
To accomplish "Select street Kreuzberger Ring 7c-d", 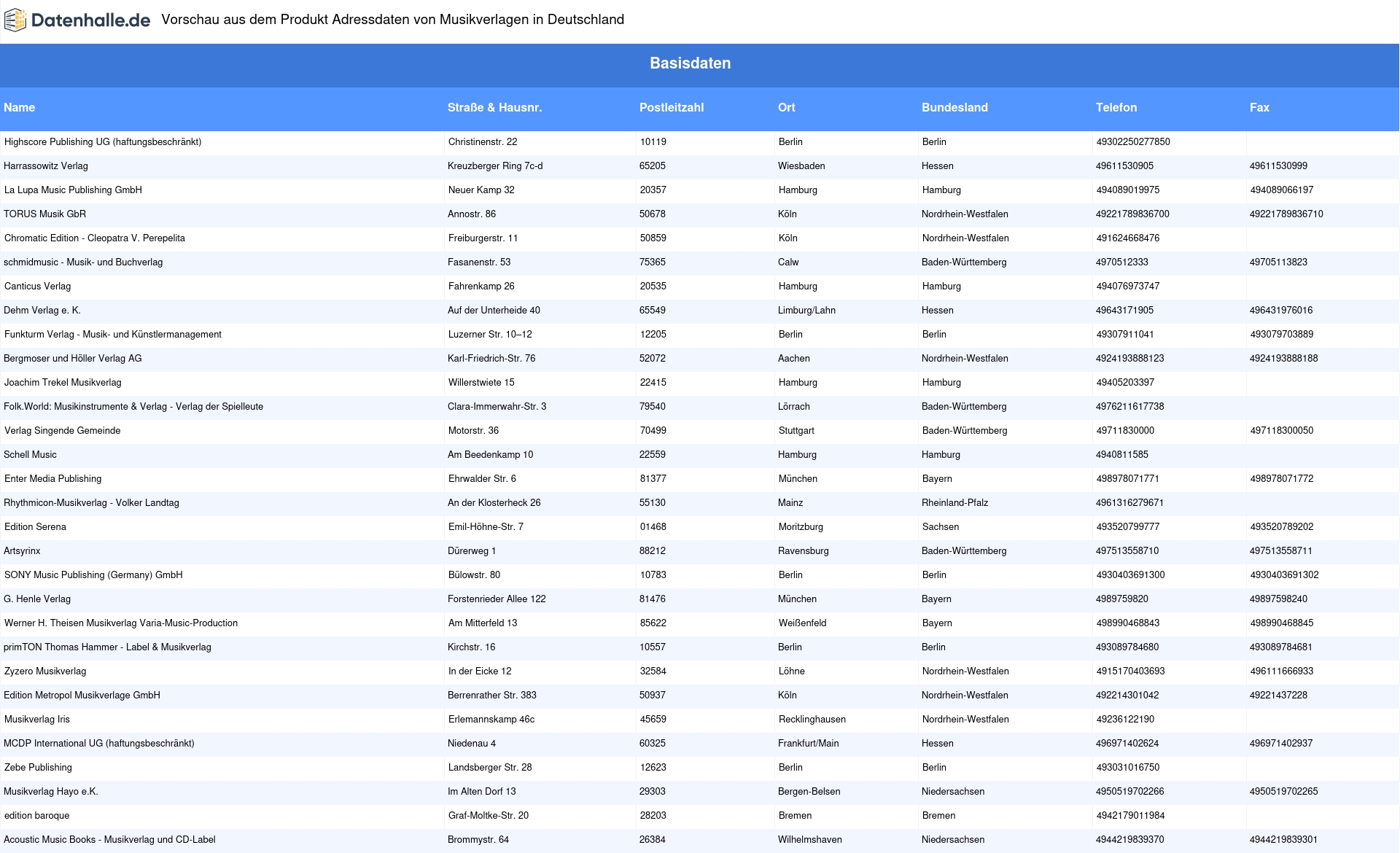I will [x=495, y=166].
